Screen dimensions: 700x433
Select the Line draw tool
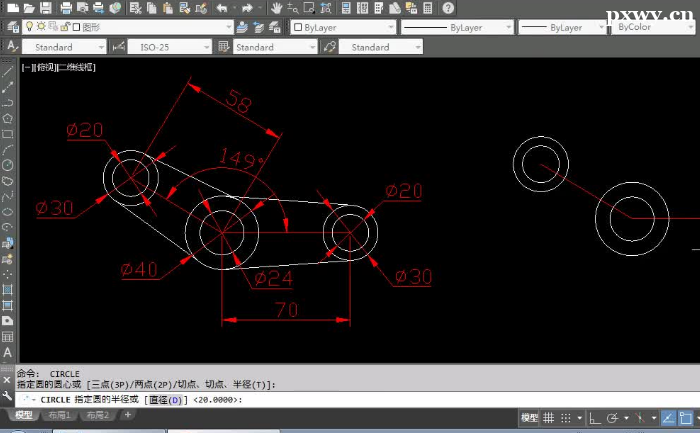pyautogui.click(x=8, y=70)
